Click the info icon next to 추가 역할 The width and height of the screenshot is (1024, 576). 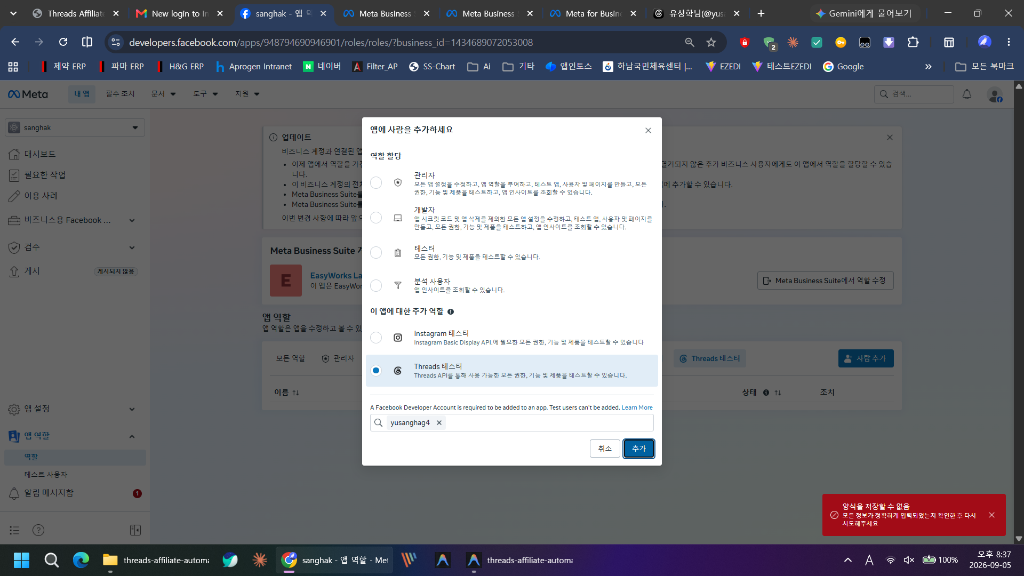[451, 312]
